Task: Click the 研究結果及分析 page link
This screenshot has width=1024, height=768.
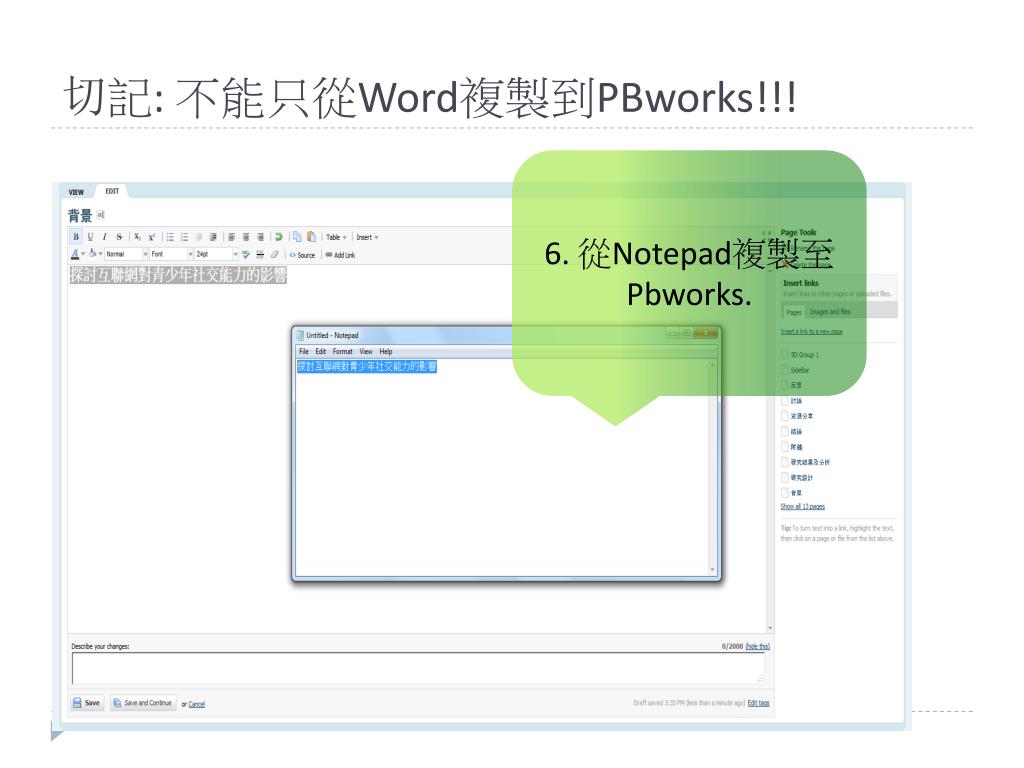Action: coord(810,462)
